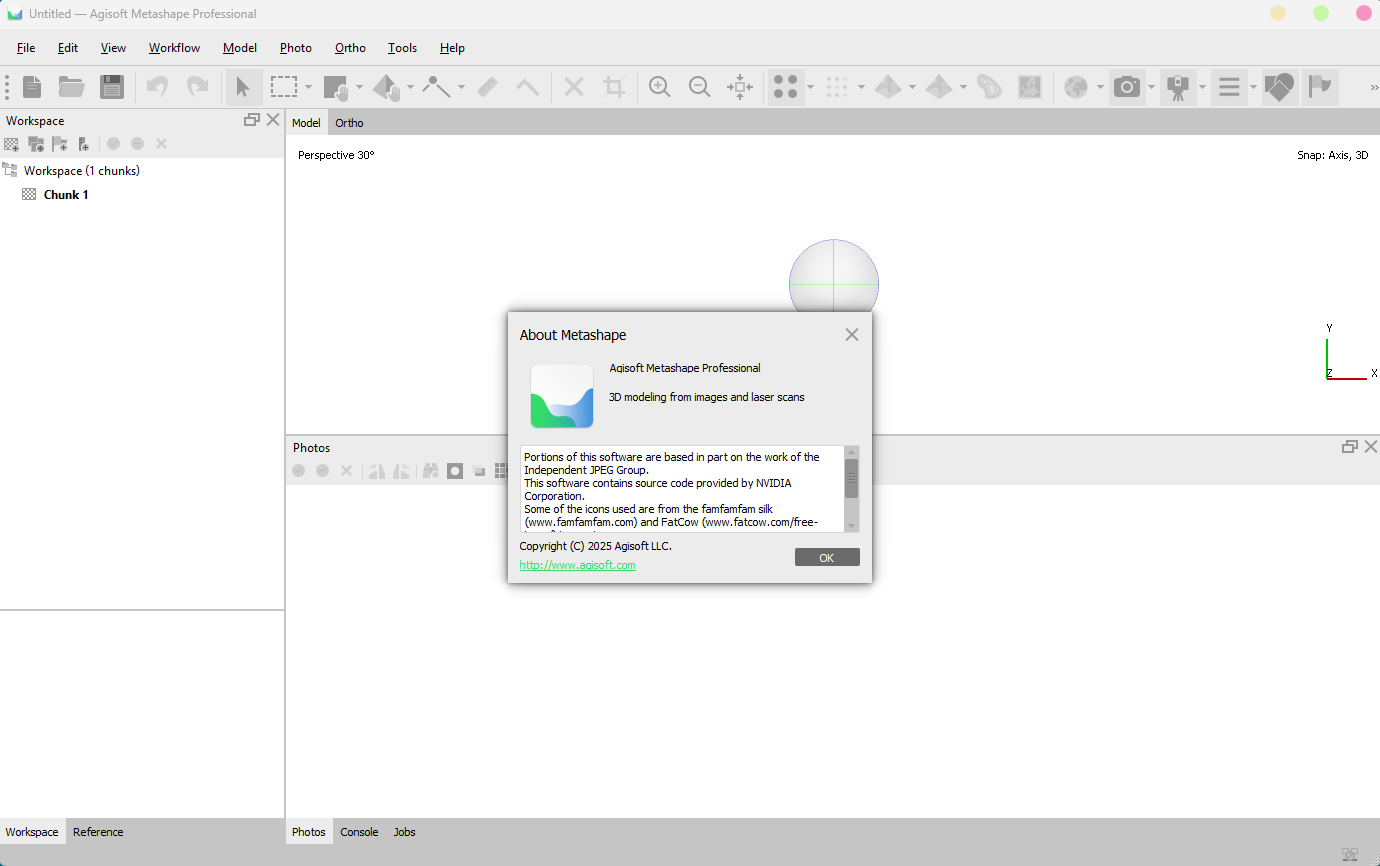Click the status bar icon at bottom right
This screenshot has height=866, width=1380.
click(1350, 855)
